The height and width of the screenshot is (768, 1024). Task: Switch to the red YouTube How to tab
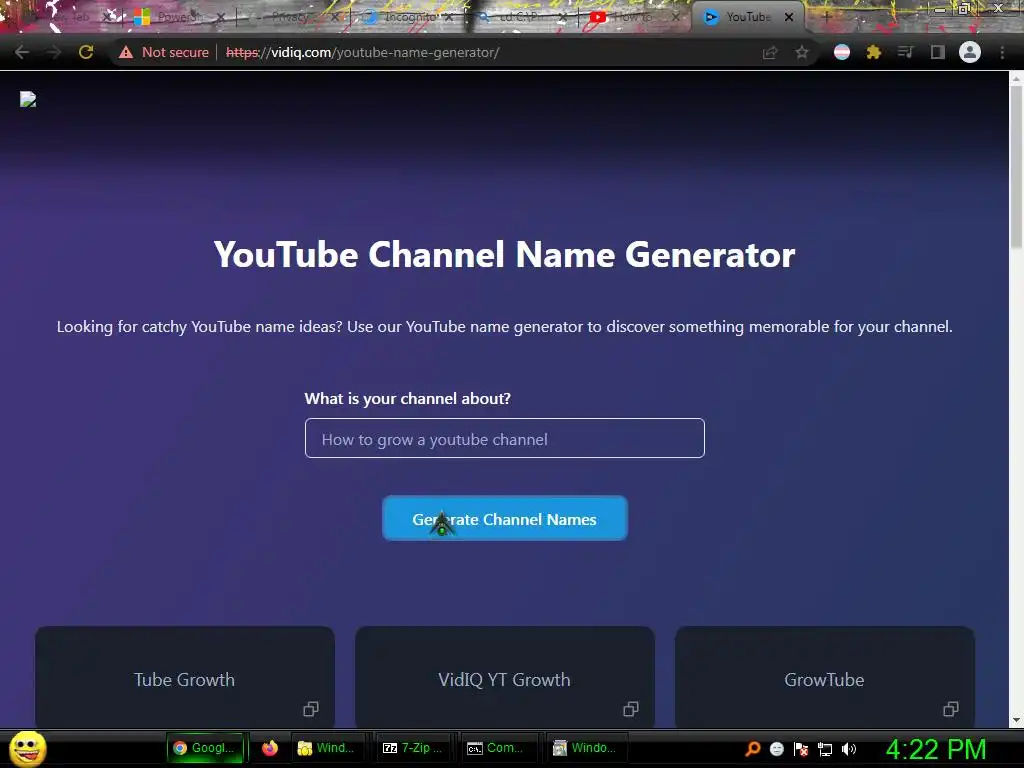click(633, 17)
